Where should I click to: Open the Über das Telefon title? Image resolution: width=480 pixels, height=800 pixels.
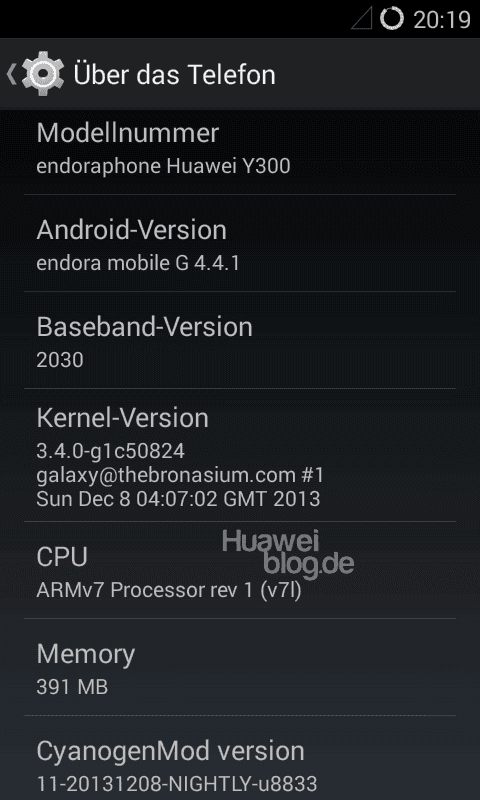point(174,74)
